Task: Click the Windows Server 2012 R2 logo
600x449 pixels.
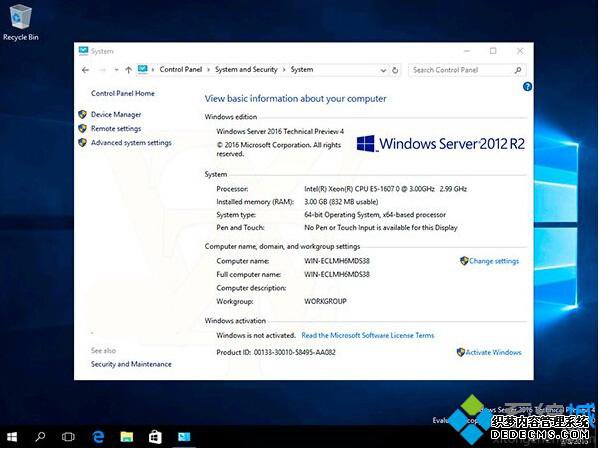Action: [x=440, y=144]
